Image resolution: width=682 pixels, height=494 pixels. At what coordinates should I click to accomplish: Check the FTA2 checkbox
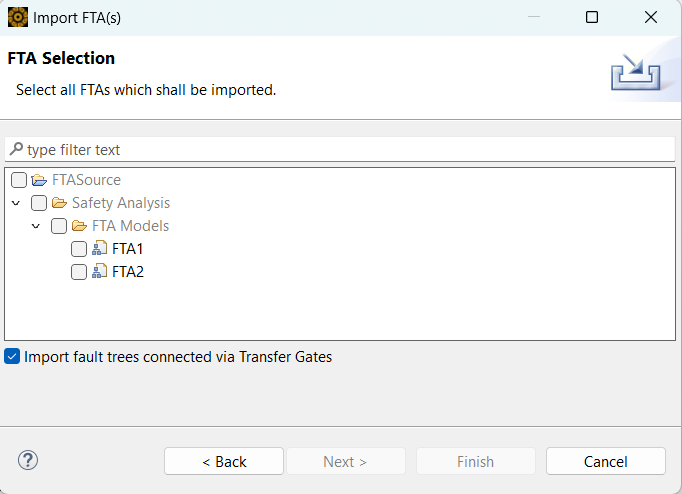tap(79, 272)
